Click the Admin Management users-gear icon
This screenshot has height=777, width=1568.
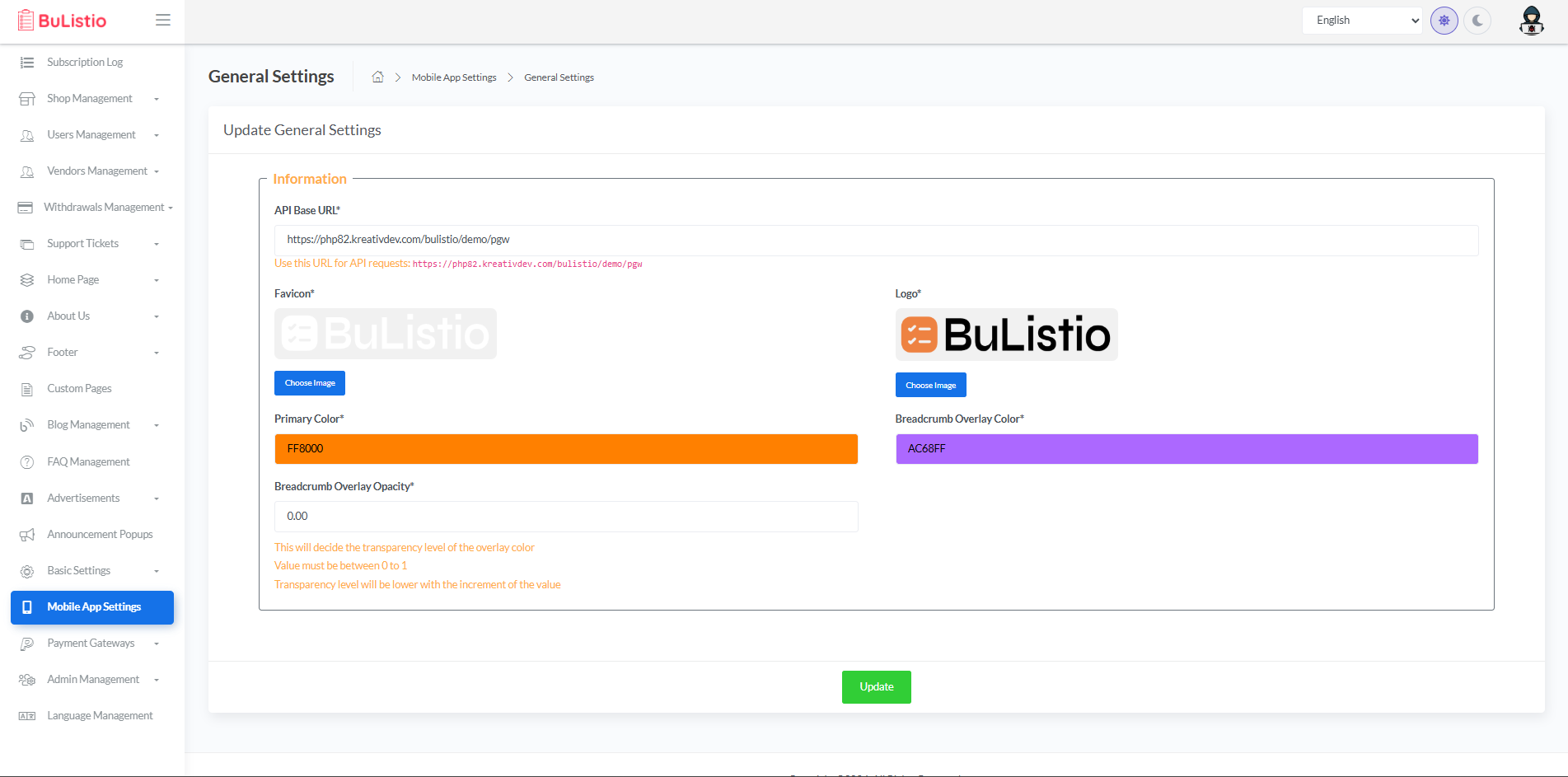pos(27,680)
